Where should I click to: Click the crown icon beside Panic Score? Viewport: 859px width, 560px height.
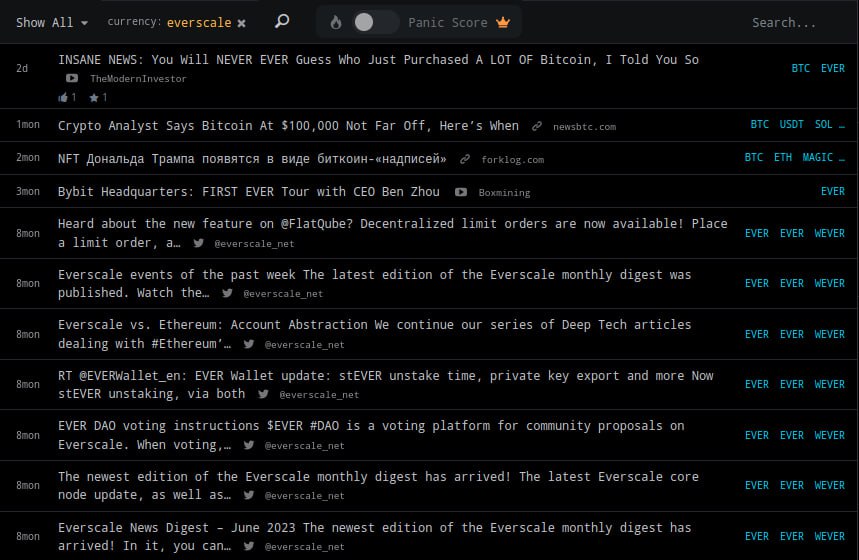(503, 22)
